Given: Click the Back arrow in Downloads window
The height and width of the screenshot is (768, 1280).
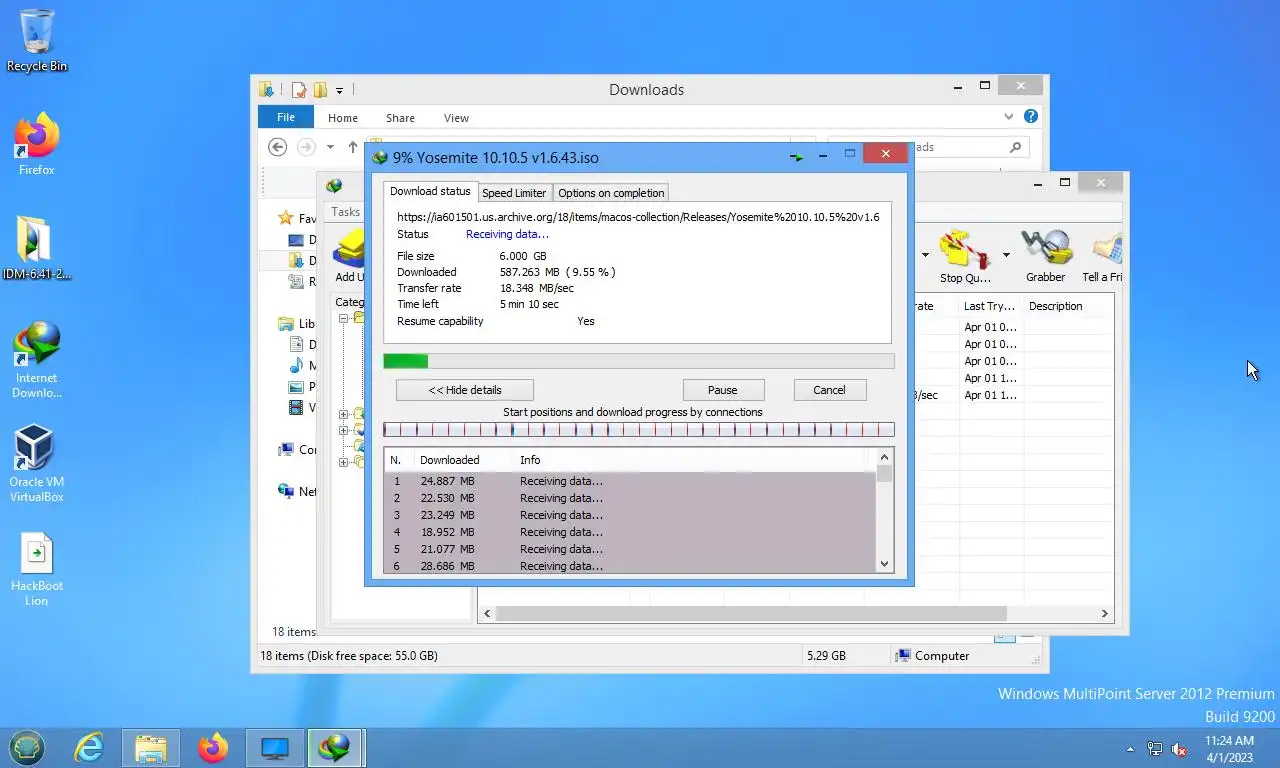Looking at the screenshot, I should point(278,147).
